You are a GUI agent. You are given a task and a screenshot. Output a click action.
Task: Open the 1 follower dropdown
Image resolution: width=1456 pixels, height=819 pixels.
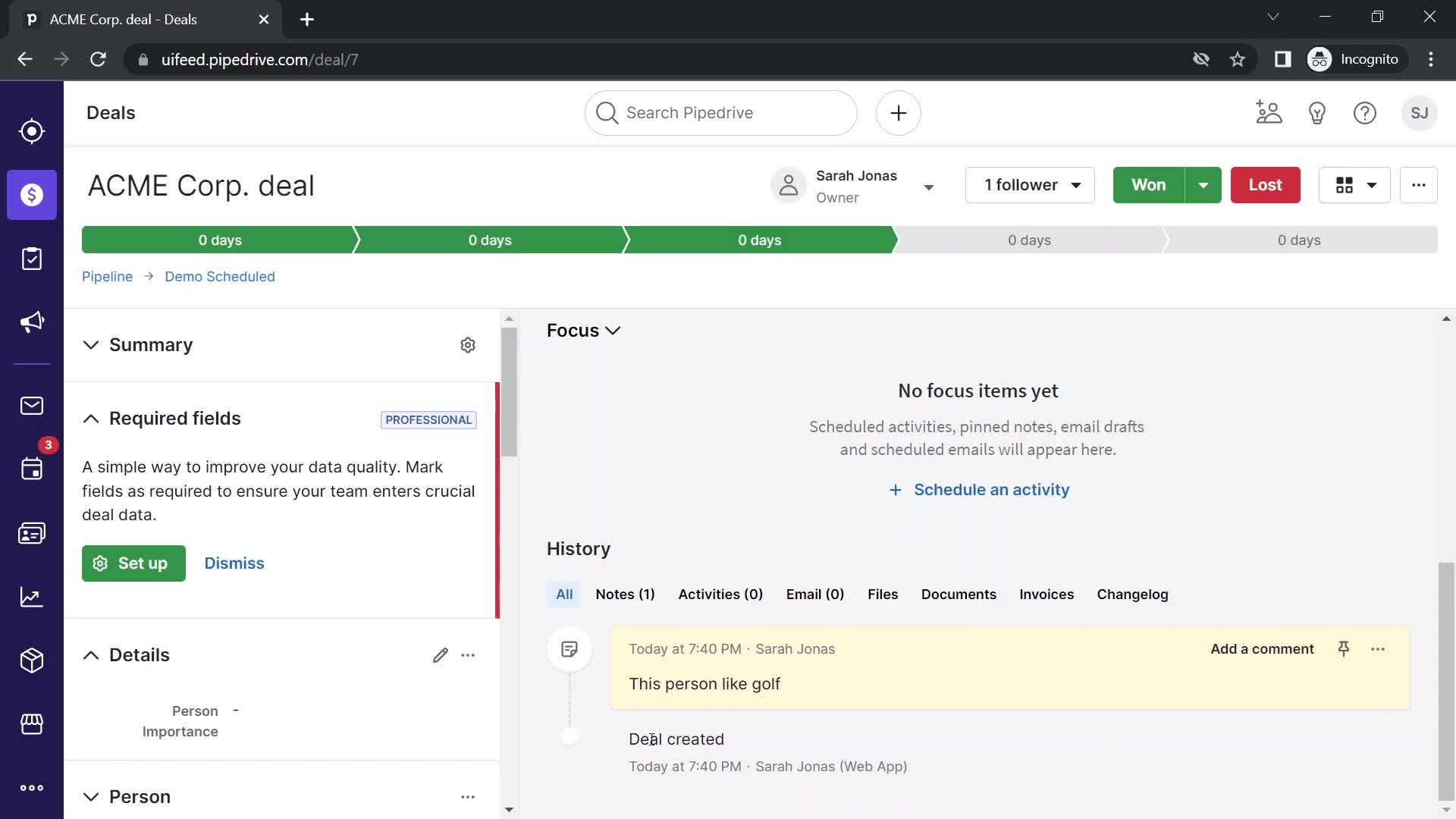tap(1030, 185)
